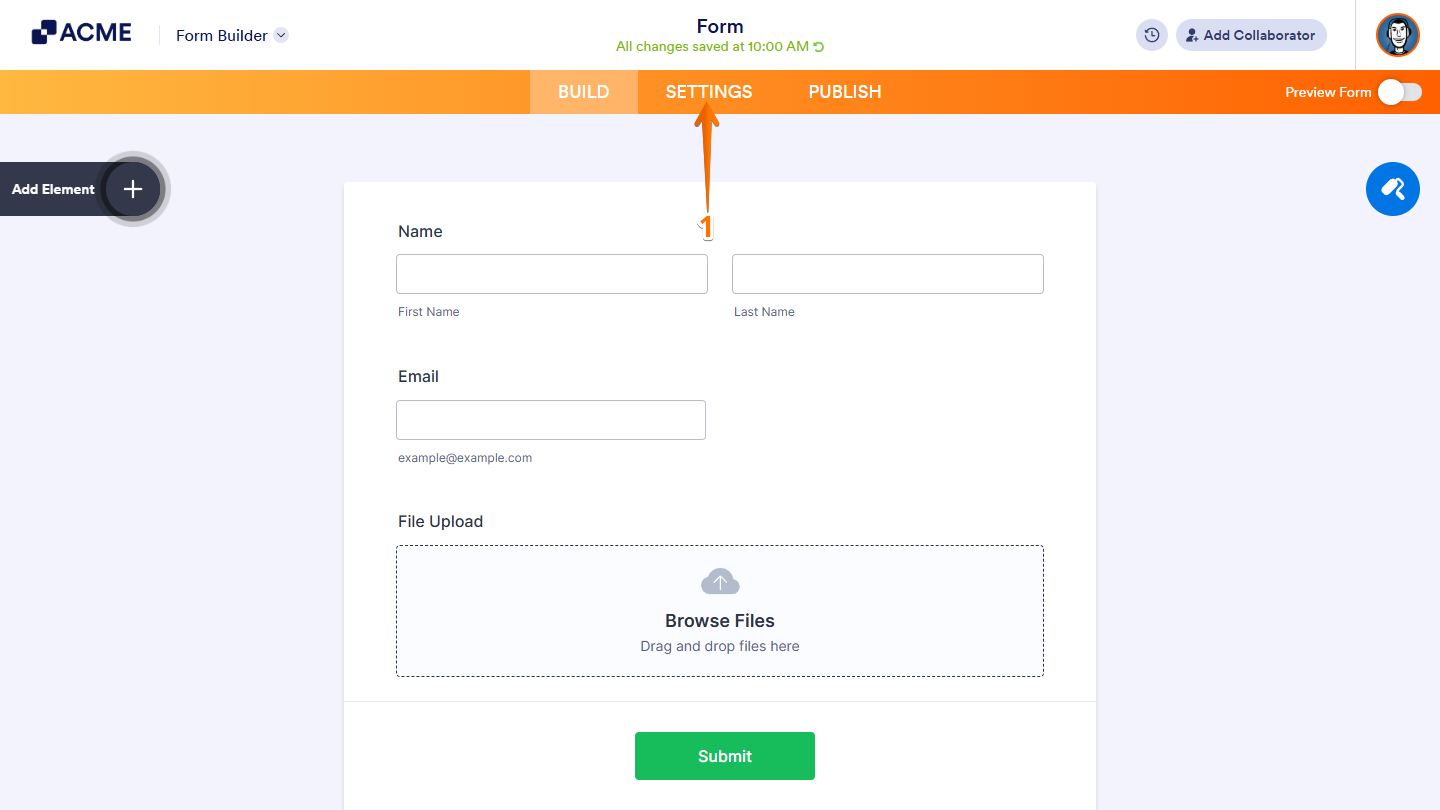
Task: Click the undo arrow beside saved message
Action: click(x=816, y=45)
